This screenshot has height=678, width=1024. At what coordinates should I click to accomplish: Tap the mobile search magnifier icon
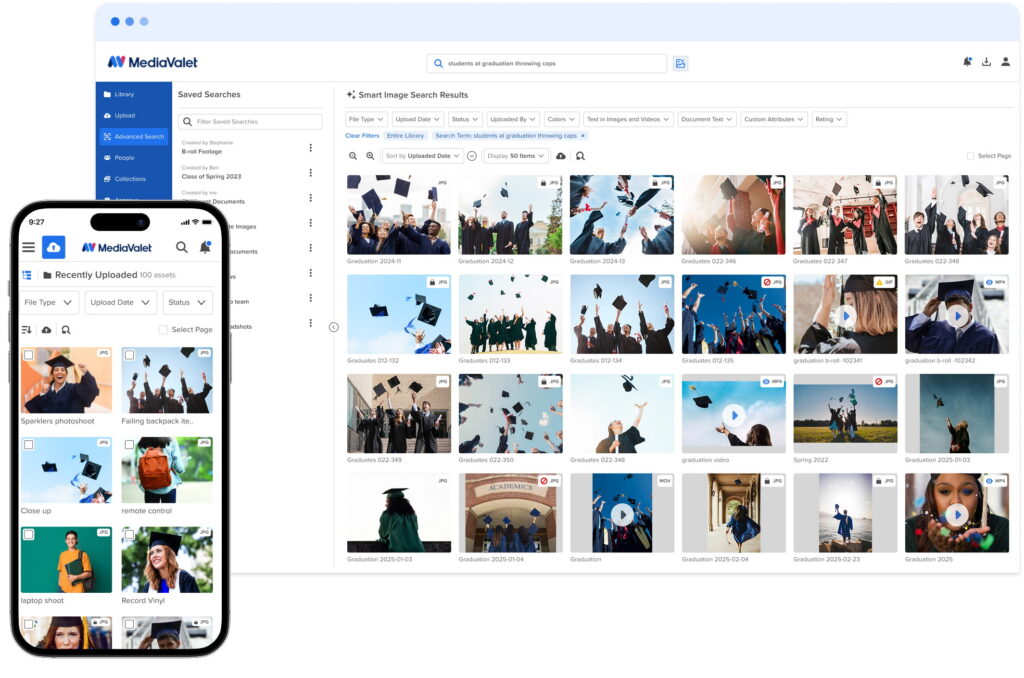click(182, 247)
